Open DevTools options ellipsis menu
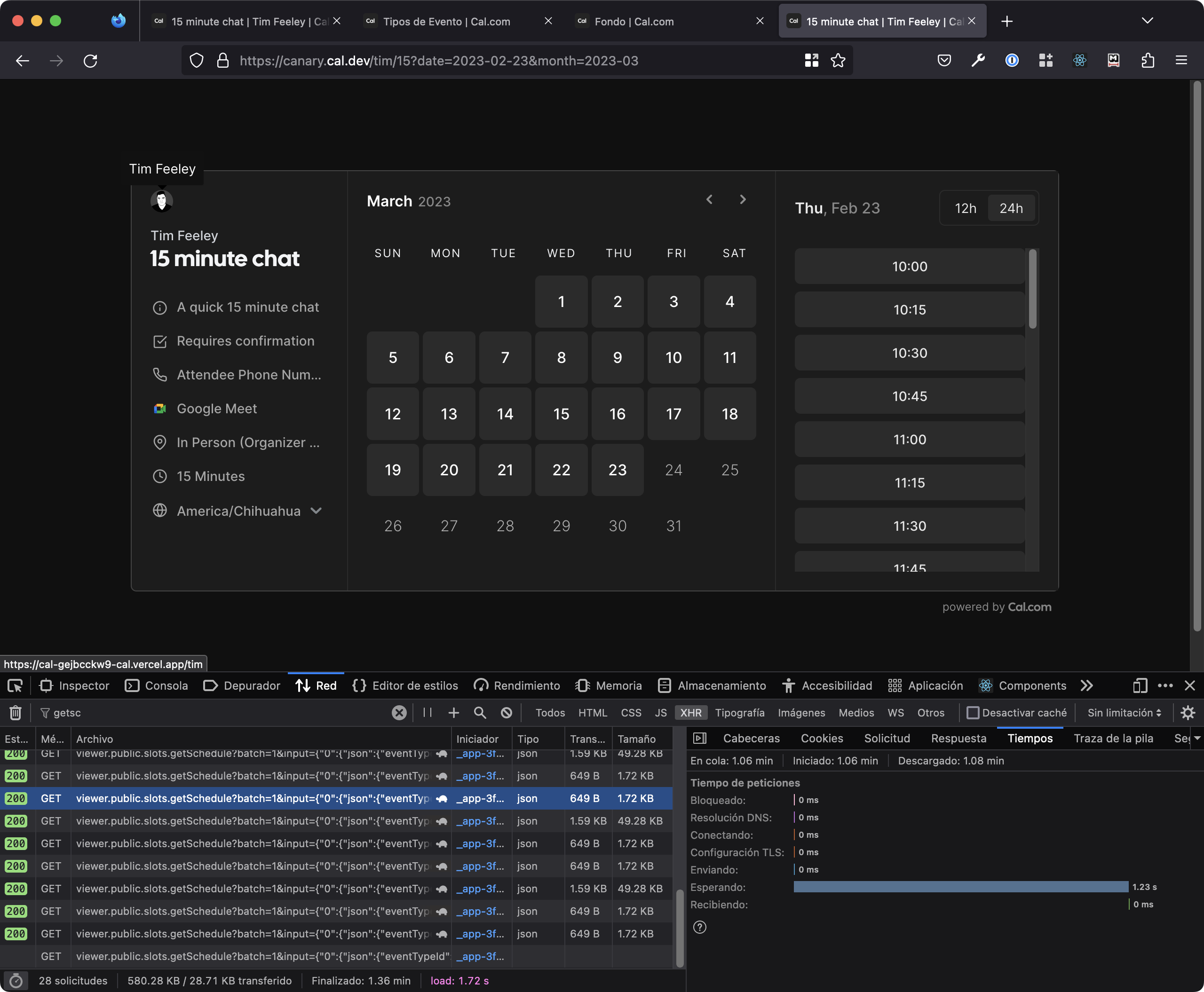The image size is (1204, 992). (1165, 686)
